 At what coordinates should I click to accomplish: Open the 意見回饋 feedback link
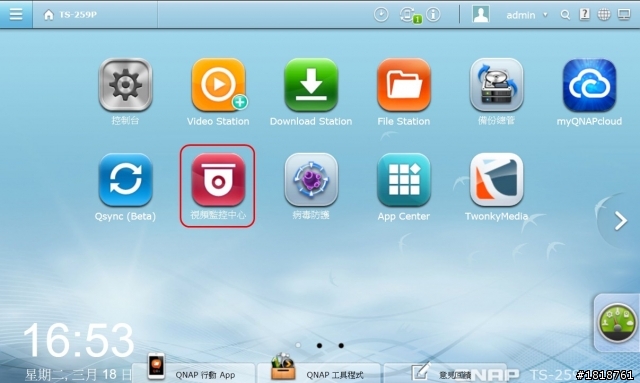445,373
